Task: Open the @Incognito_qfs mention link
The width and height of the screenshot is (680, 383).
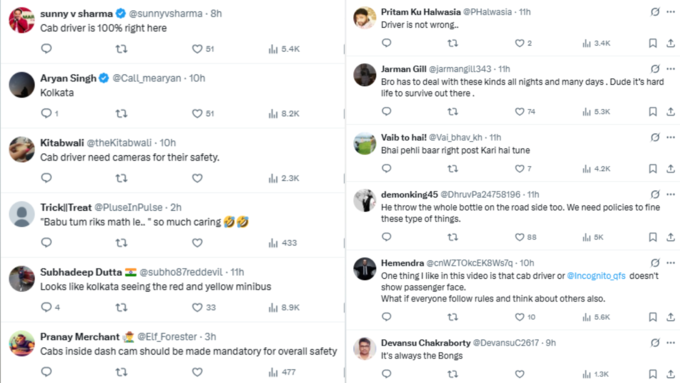Action: tap(596, 276)
